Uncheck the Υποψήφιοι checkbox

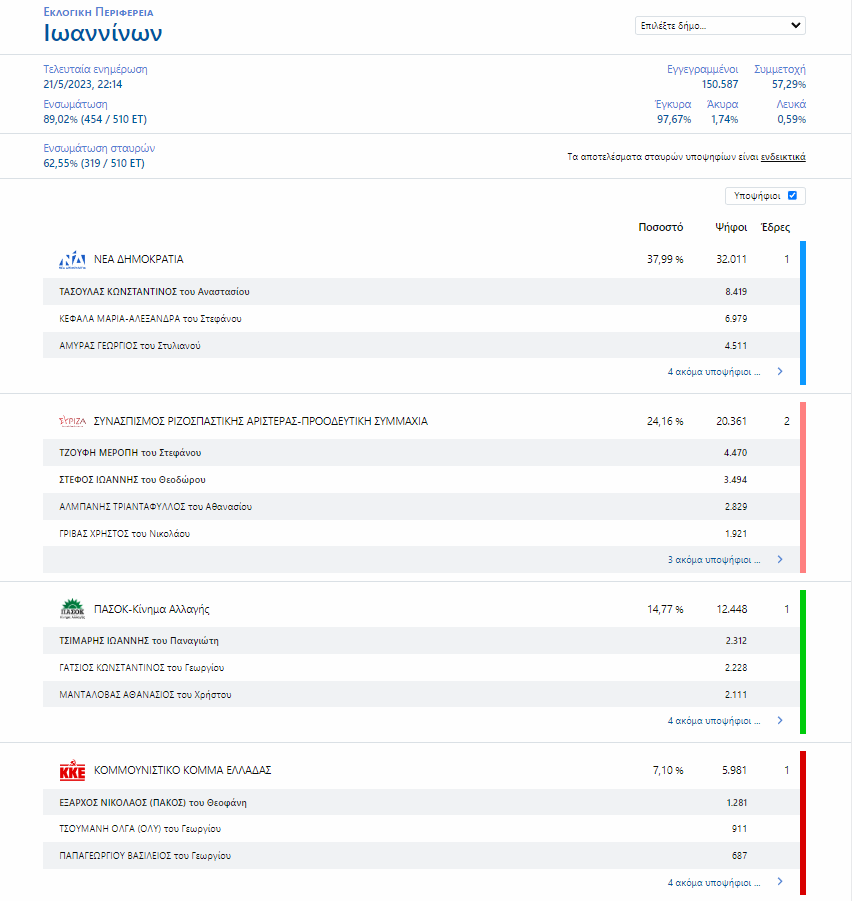point(793,196)
